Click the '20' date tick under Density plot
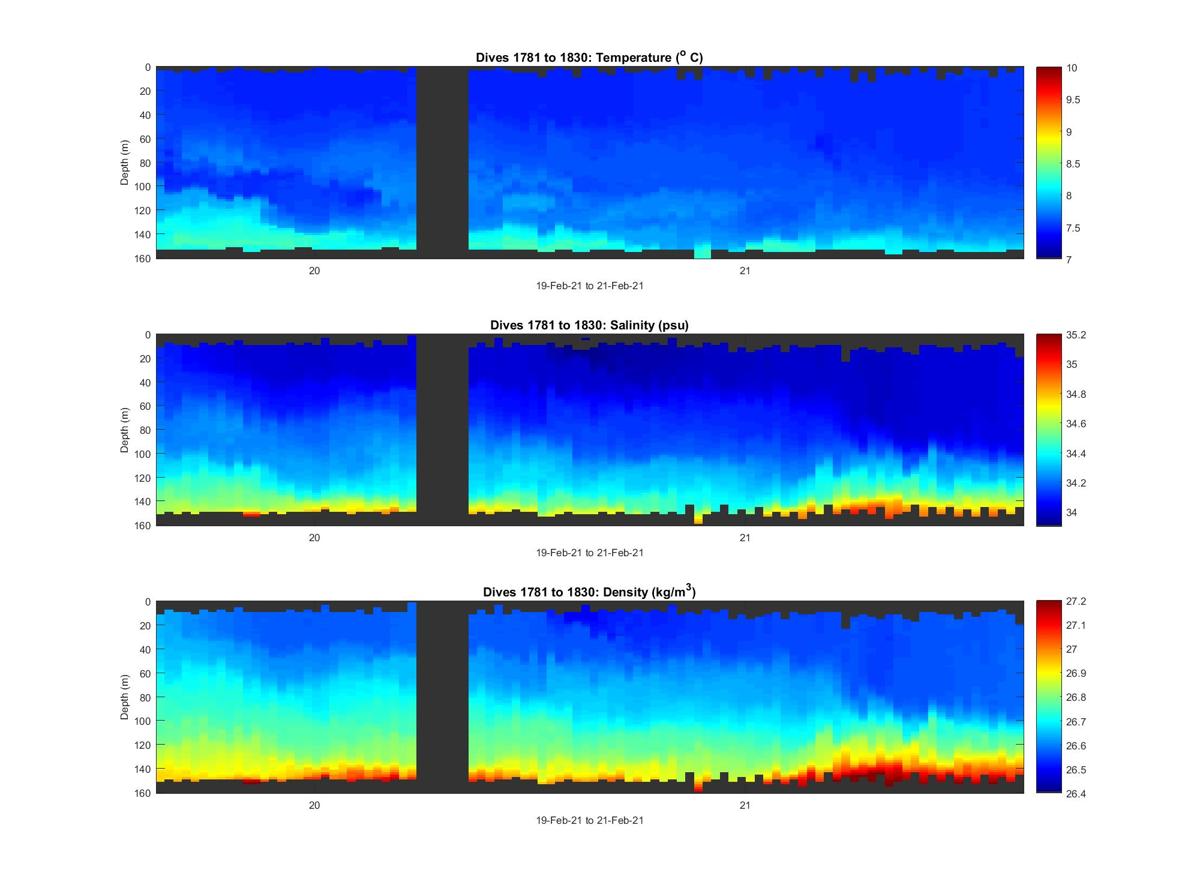 314,805
